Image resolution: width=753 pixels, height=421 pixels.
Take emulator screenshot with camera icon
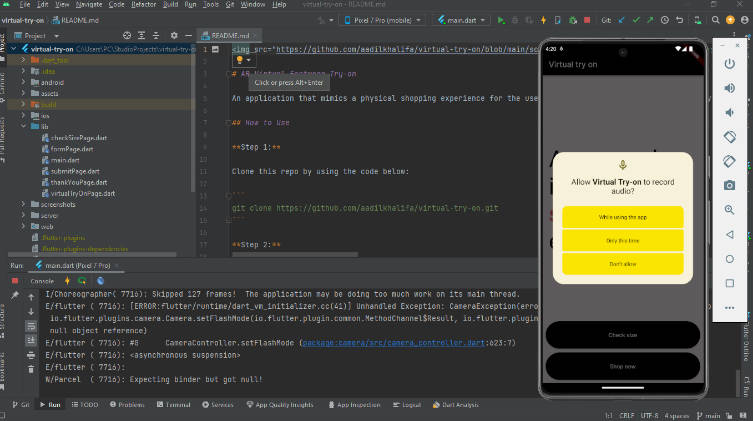(729, 185)
